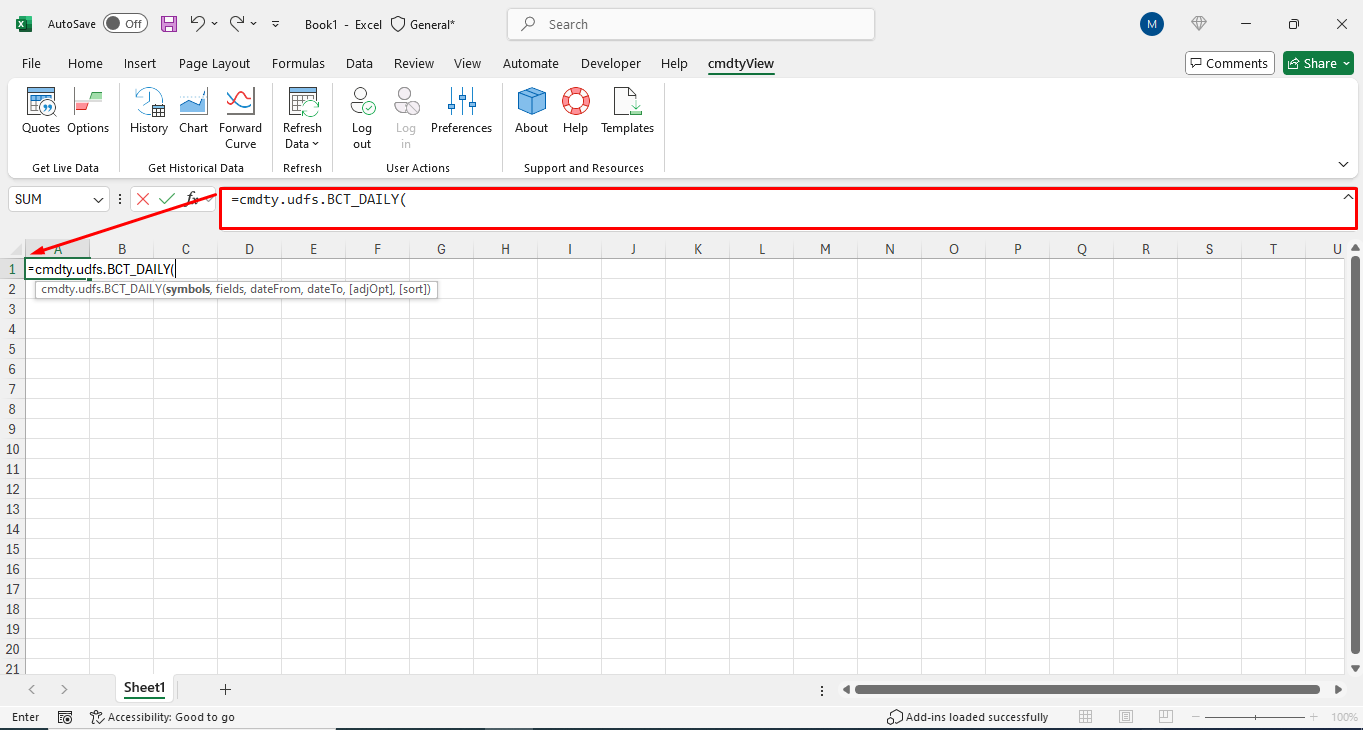Select the Sheet1 tab
Image resolution: width=1363 pixels, height=730 pixels.
click(144, 688)
